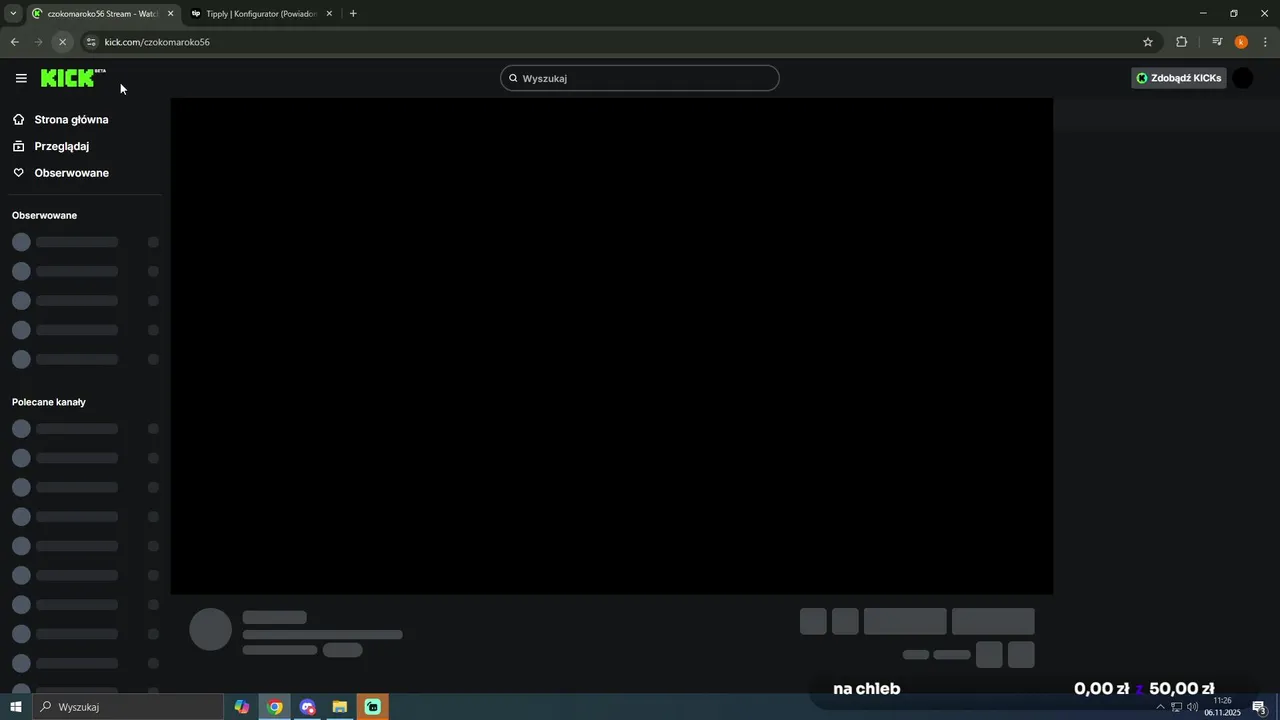Go to Strona główna in sidebar
The image size is (1280, 720).
point(71,119)
